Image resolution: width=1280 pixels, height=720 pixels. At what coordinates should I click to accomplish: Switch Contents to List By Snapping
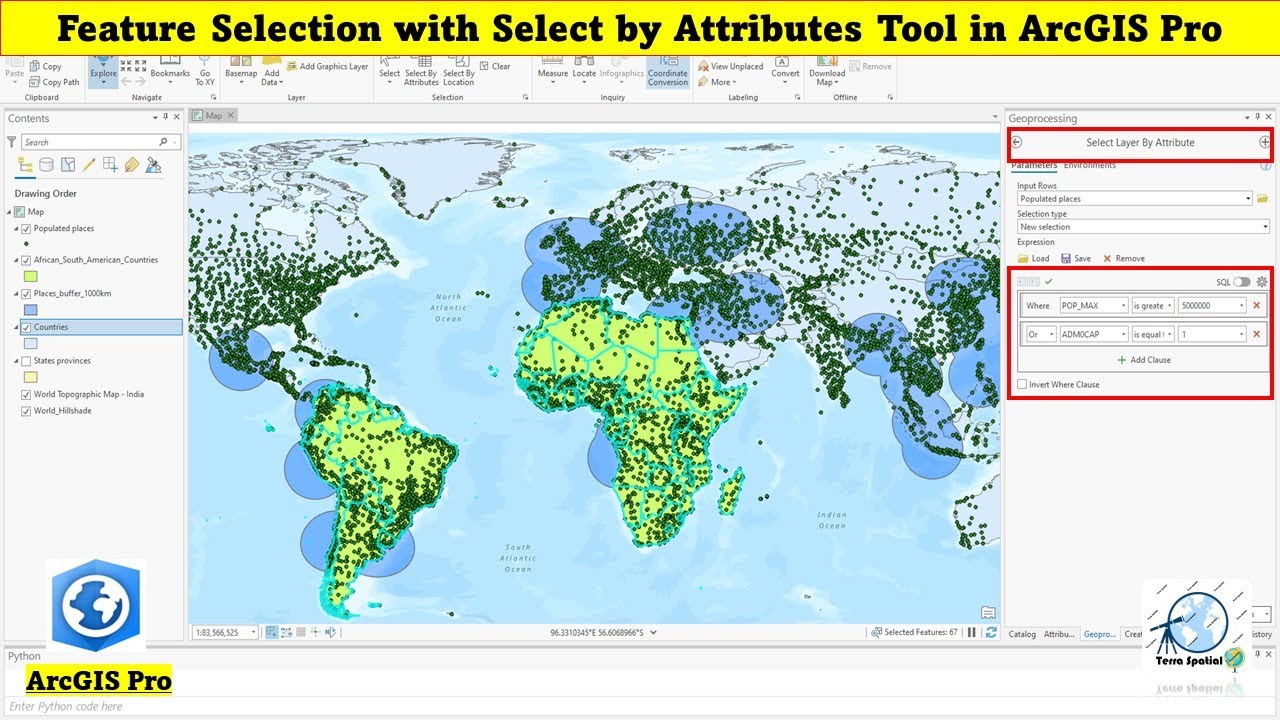[110, 165]
